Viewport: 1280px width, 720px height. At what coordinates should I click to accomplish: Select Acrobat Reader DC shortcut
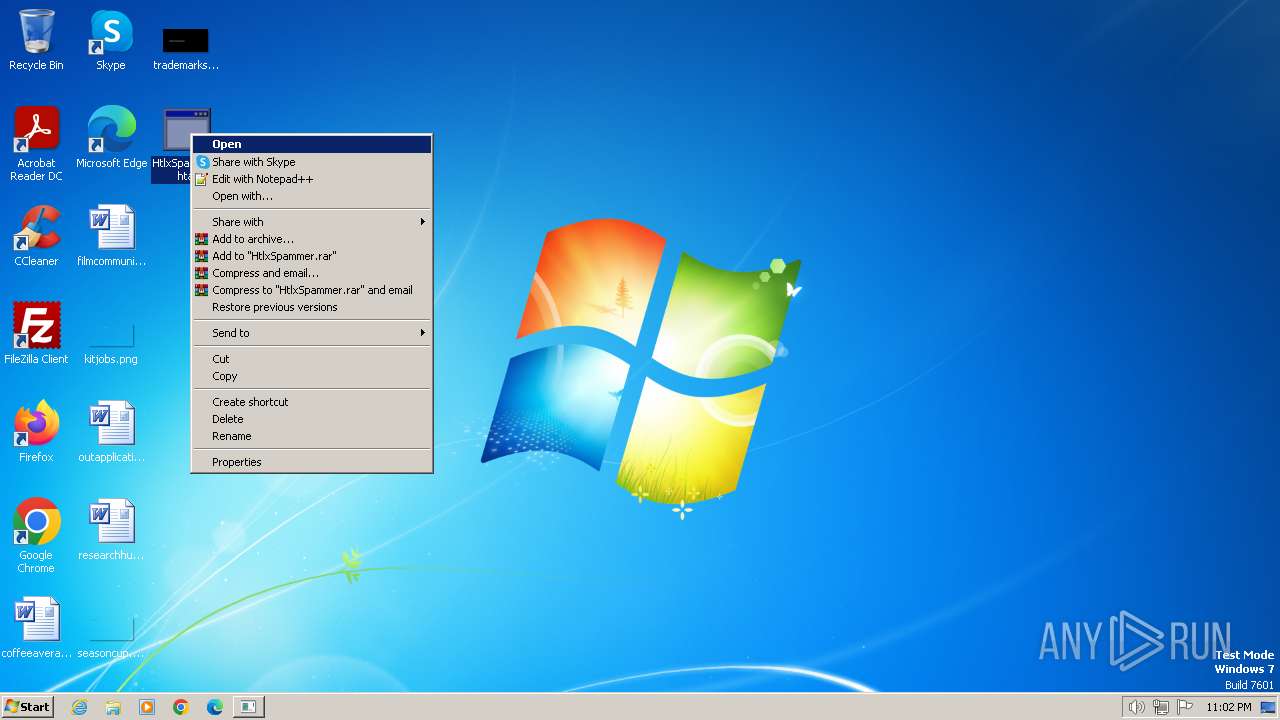pyautogui.click(x=36, y=144)
